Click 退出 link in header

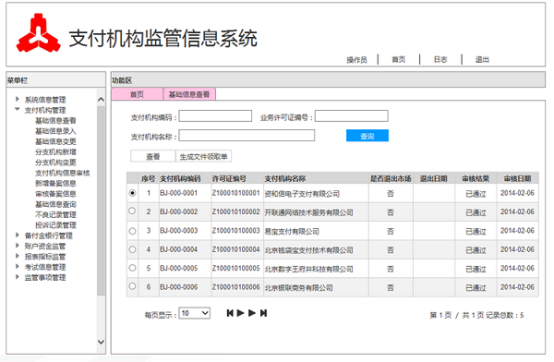click(482, 60)
